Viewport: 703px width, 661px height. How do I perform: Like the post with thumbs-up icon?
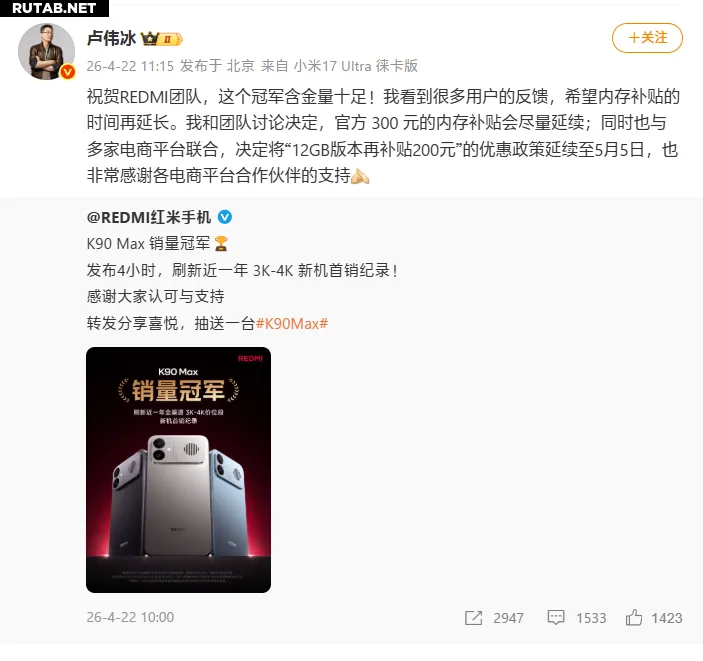click(634, 618)
